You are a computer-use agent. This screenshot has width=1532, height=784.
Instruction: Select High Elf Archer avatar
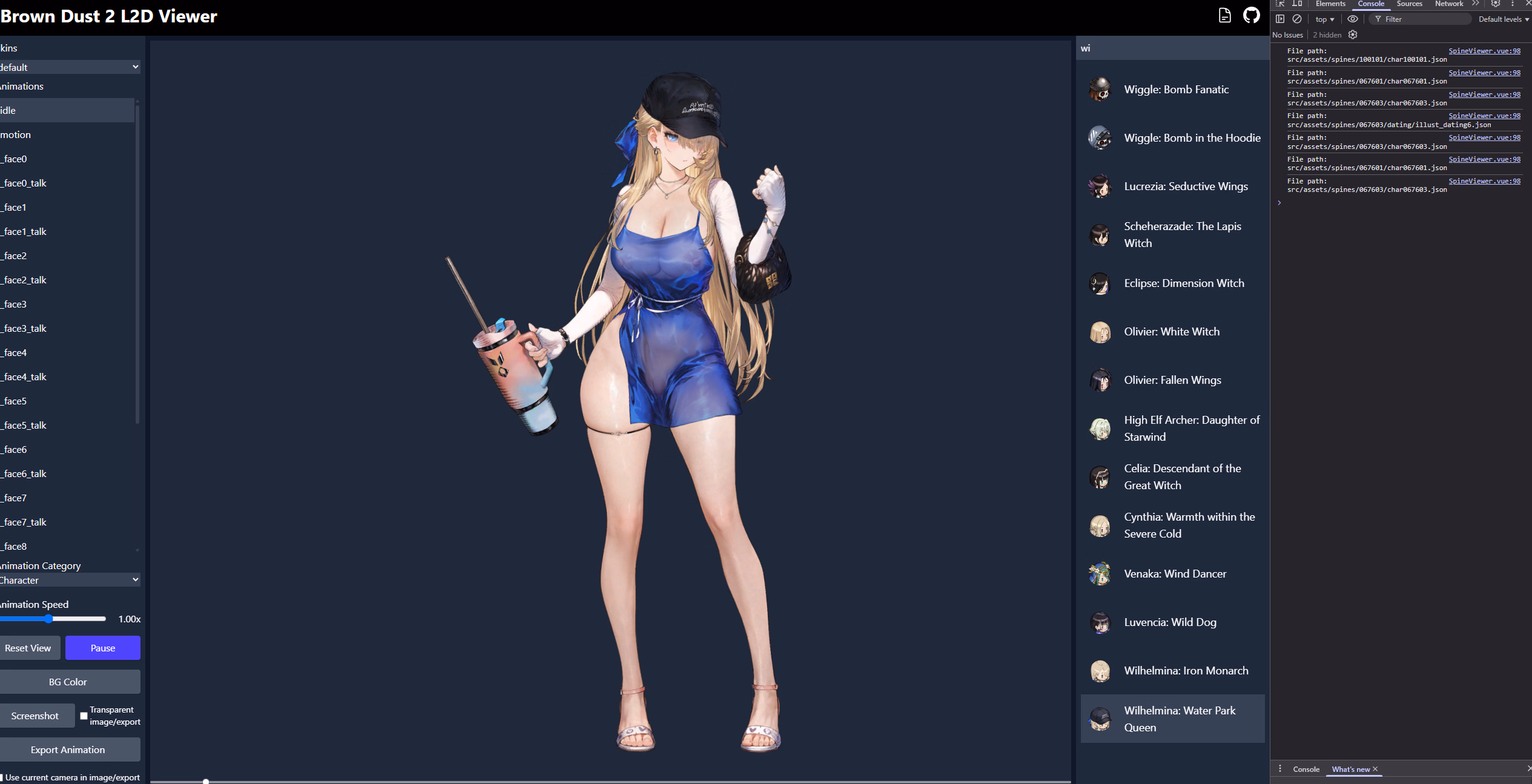(1100, 428)
